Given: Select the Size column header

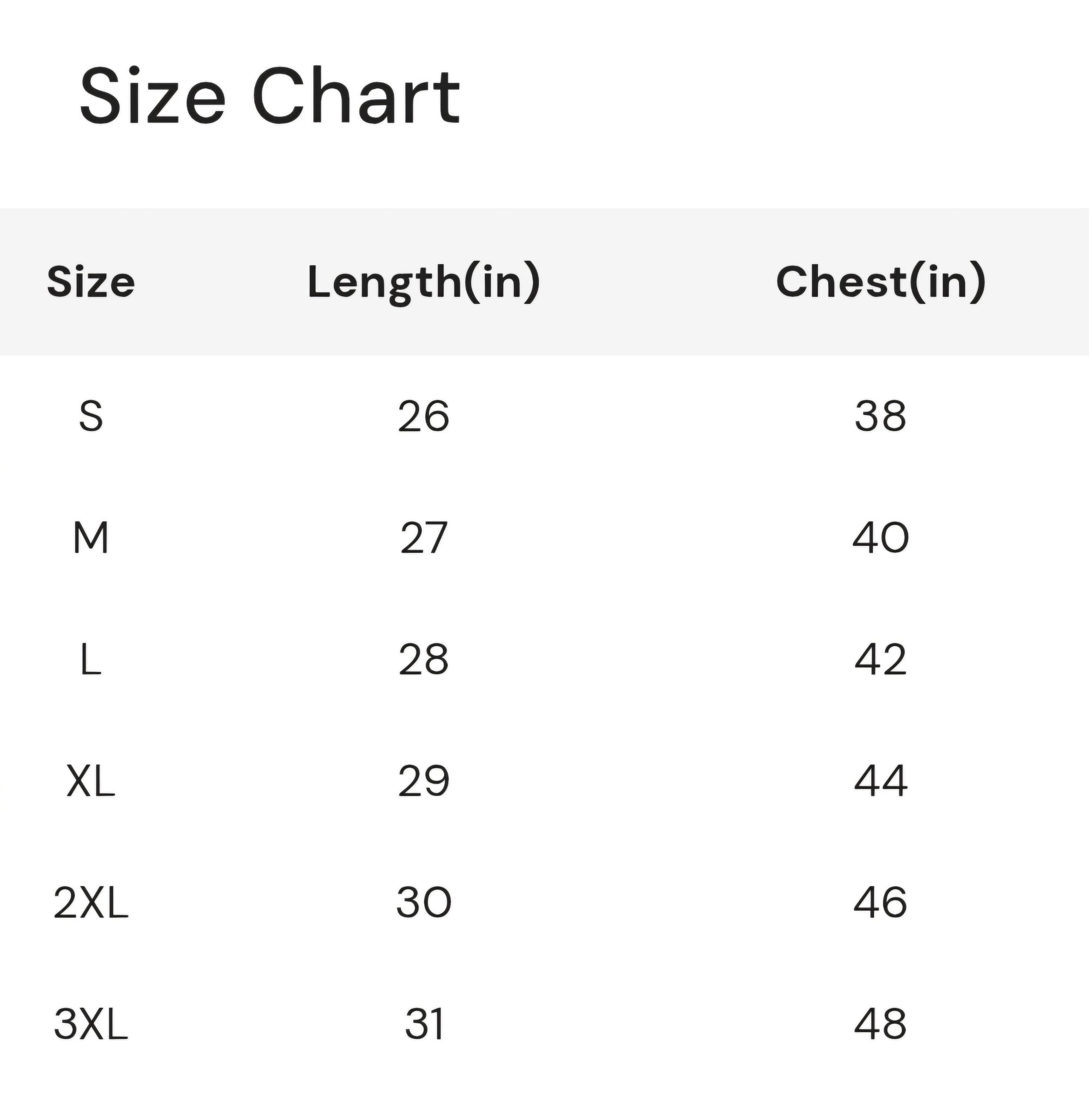Looking at the screenshot, I should [91, 282].
